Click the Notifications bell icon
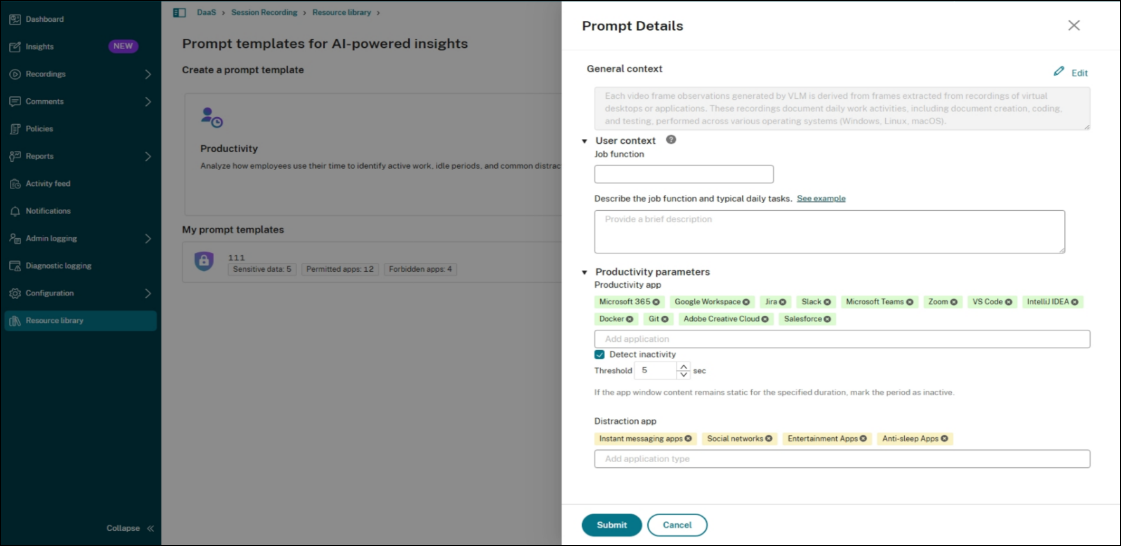The width and height of the screenshot is (1121, 546). [15, 211]
